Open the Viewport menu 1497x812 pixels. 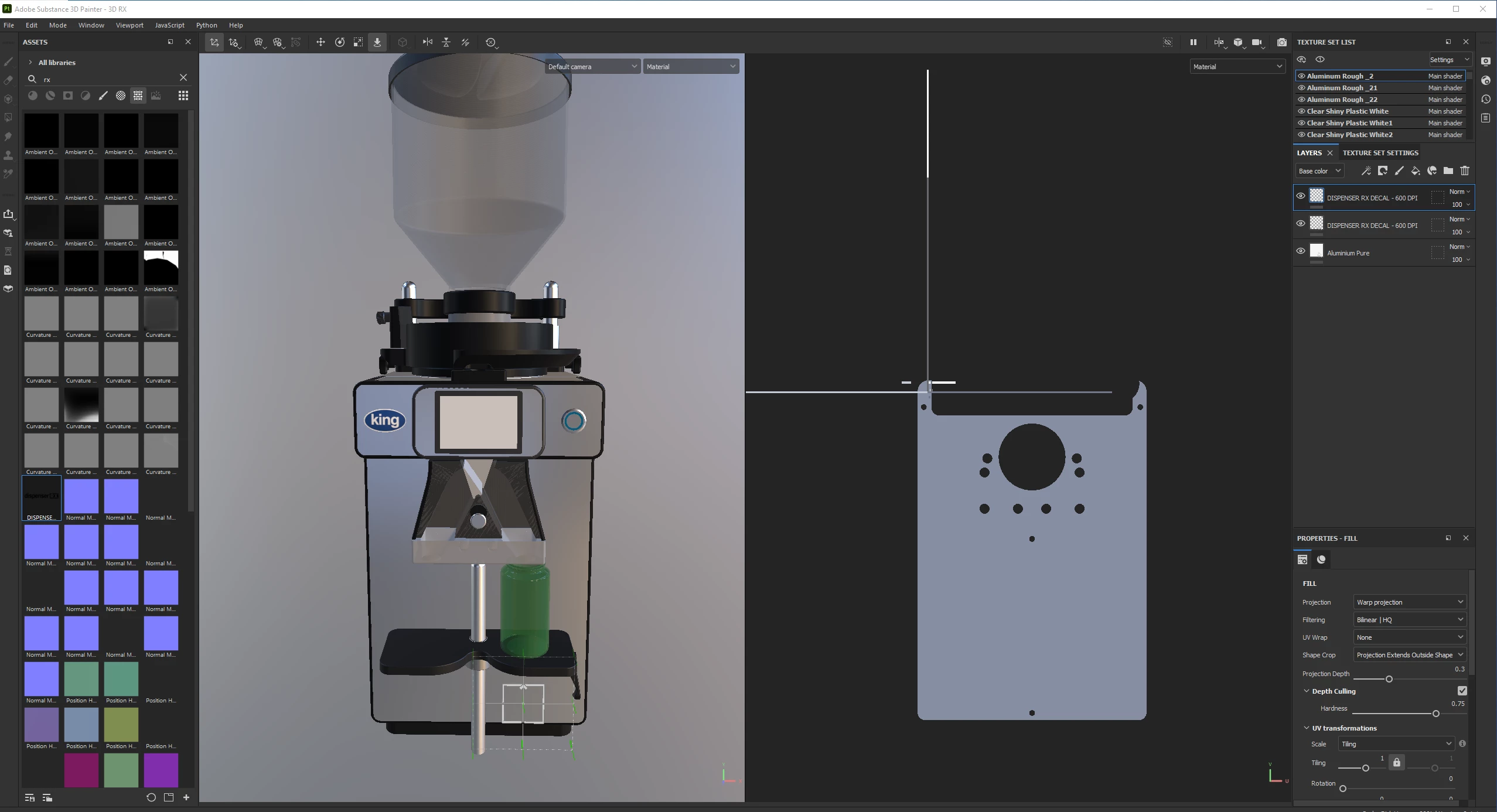pos(129,25)
